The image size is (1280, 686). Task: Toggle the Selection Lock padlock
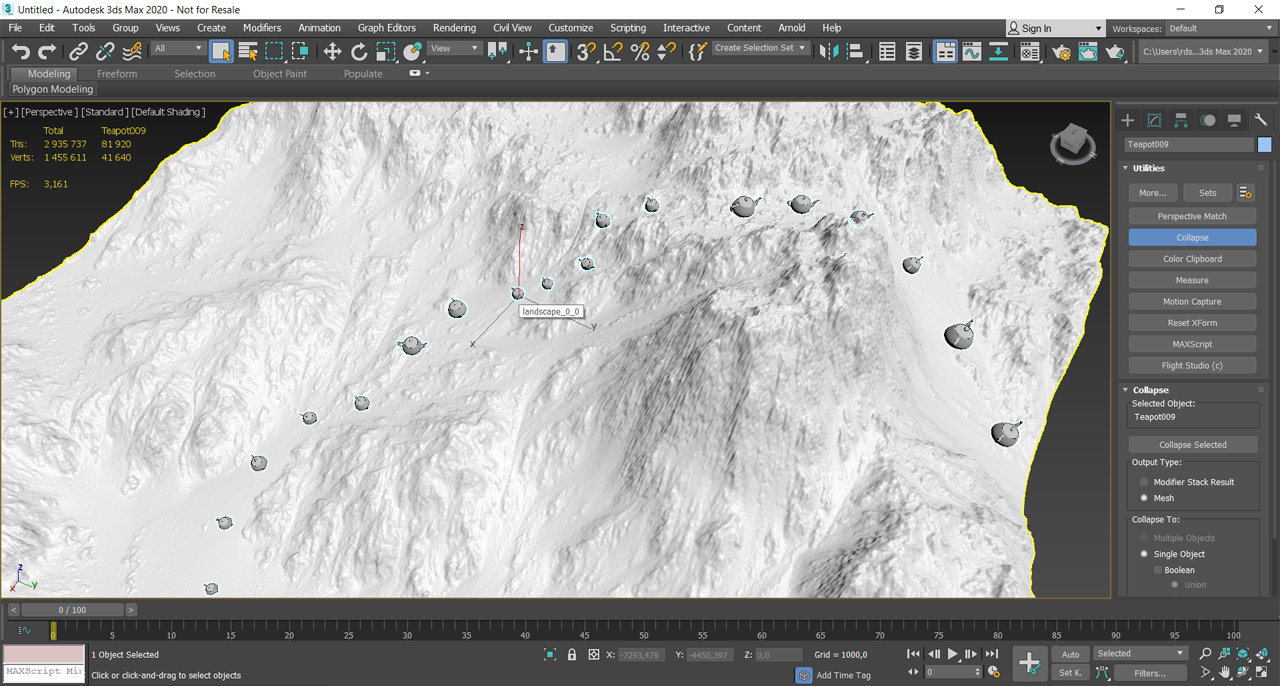tap(572, 655)
